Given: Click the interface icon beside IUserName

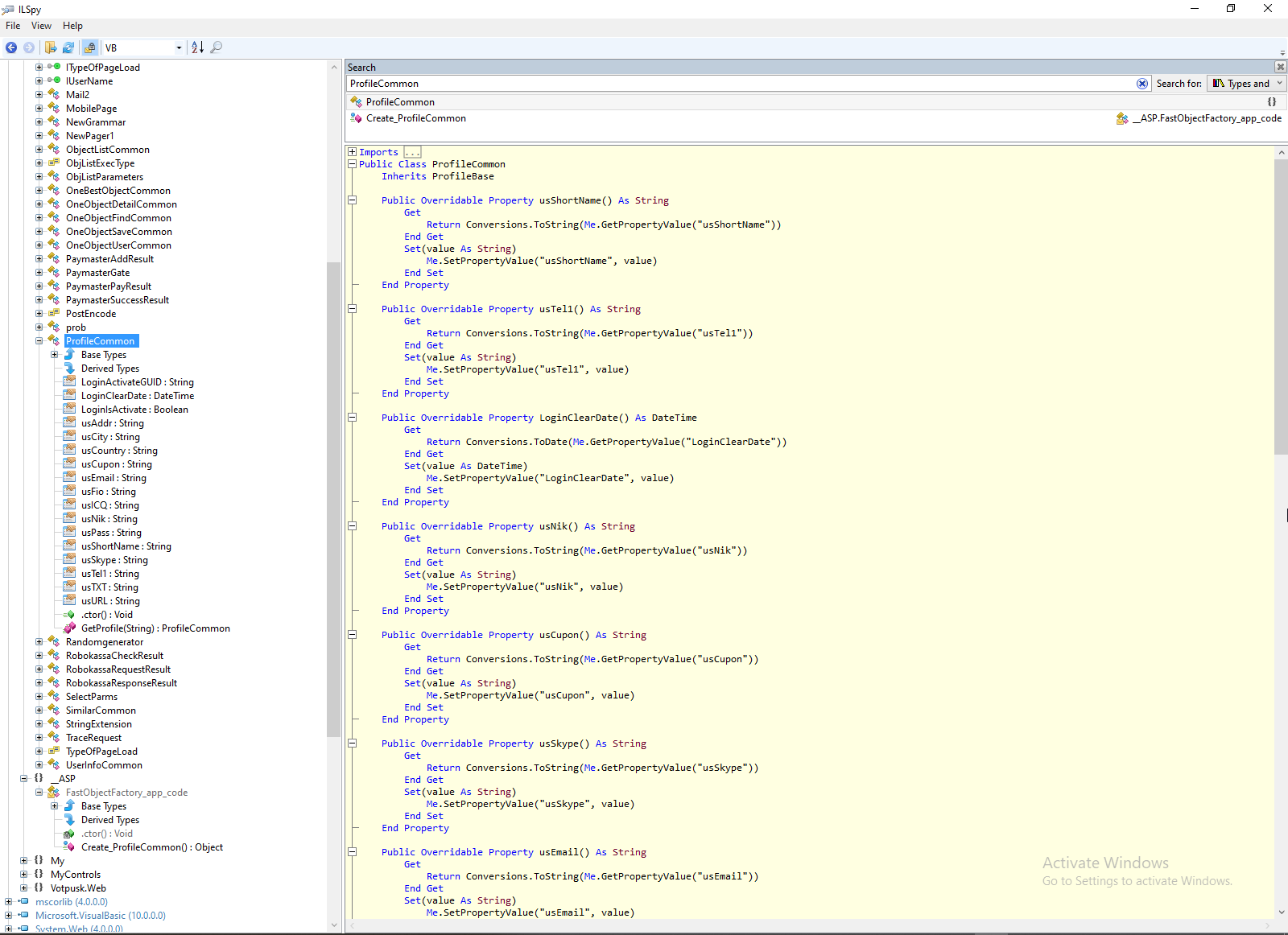Looking at the screenshot, I should point(54,81).
